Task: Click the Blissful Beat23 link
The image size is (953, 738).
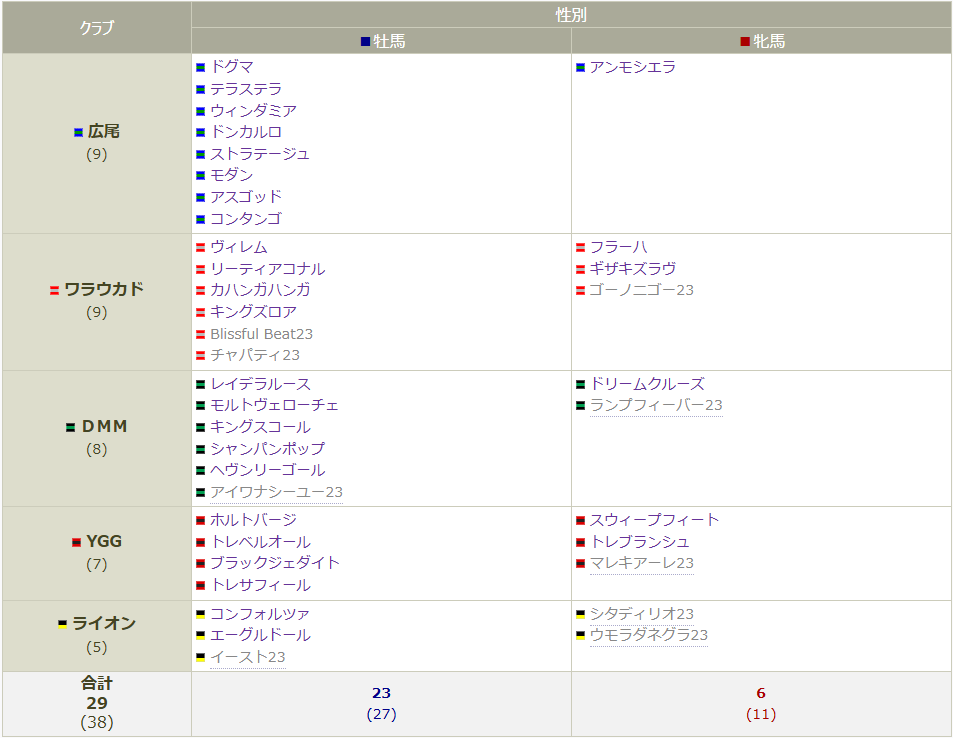Action: pyautogui.click(x=260, y=333)
